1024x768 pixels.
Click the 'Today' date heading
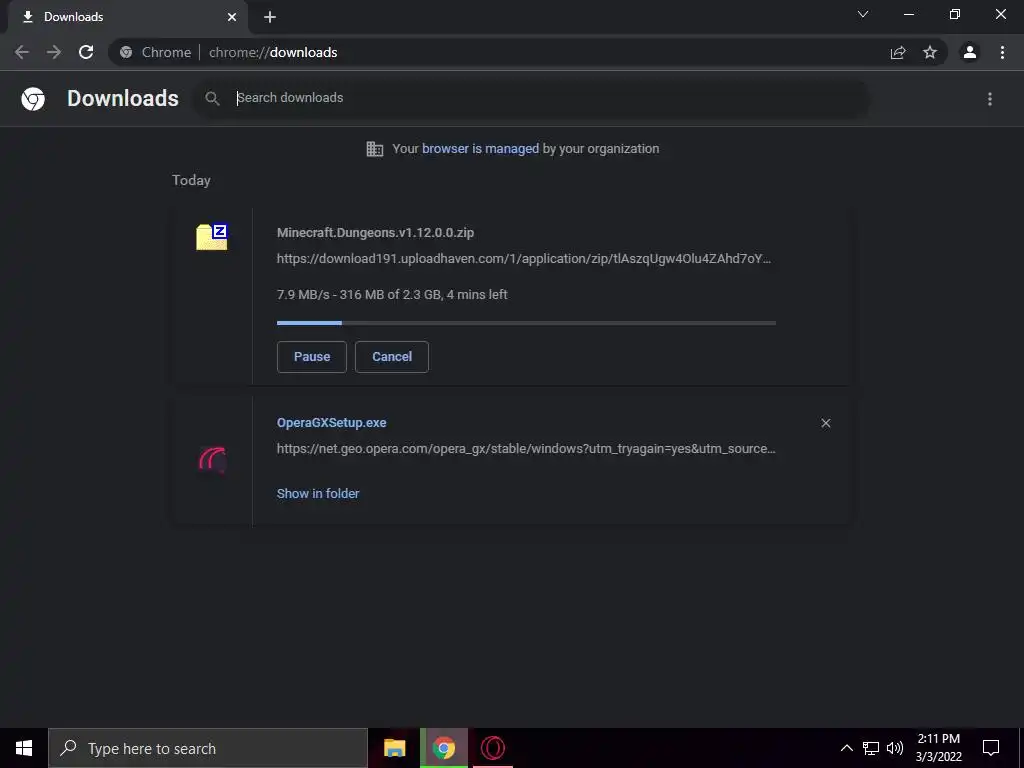pyautogui.click(x=191, y=180)
